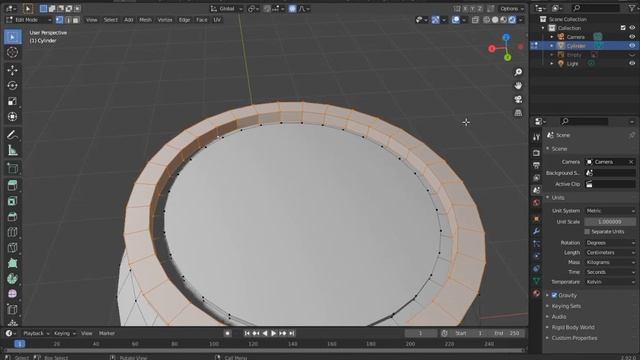Open the Render properties tab

click(x=536, y=153)
